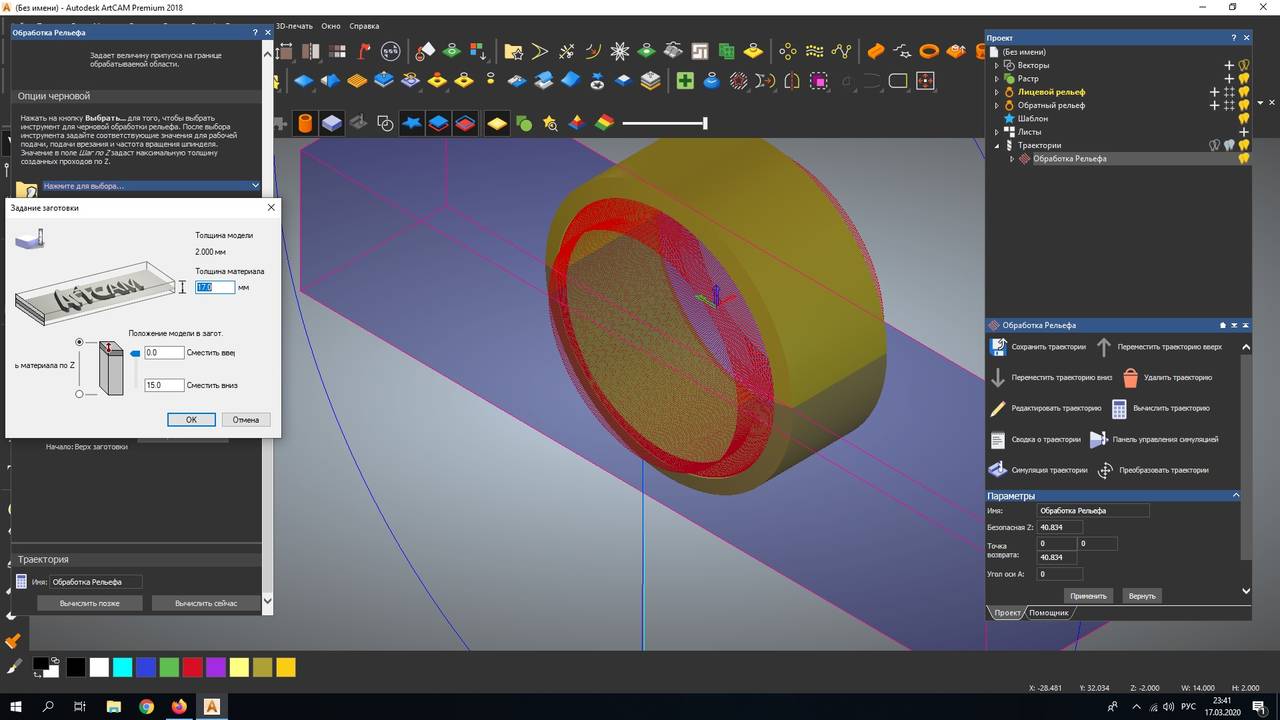Image resolution: width=1280 pixels, height=720 pixels.
Task: Expand the Растр tree node
Action: [x=996, y=78]
